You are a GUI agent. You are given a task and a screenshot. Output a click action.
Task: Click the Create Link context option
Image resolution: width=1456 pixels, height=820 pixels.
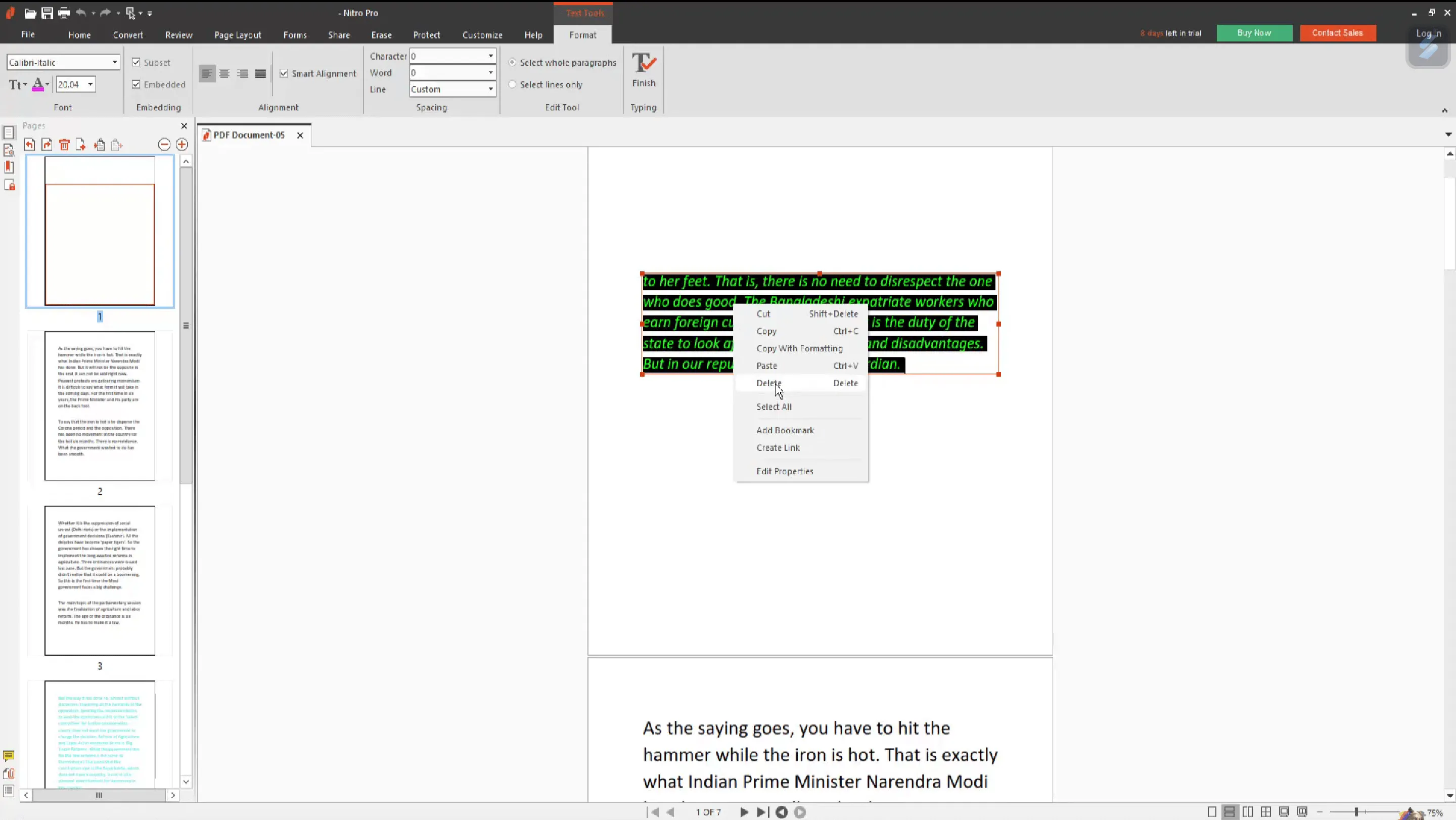778,448
